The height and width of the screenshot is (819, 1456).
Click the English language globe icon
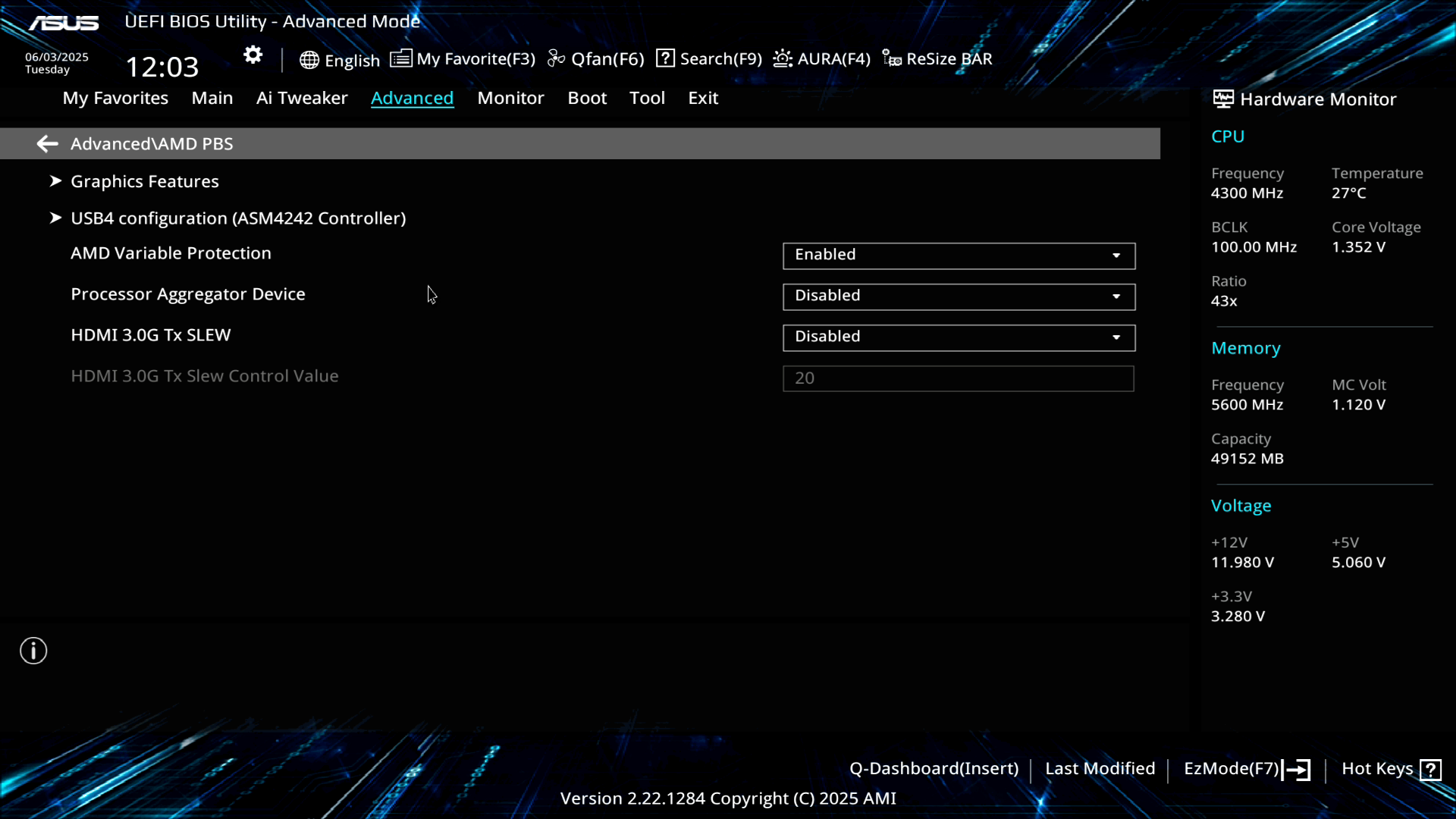pos(309,60)
